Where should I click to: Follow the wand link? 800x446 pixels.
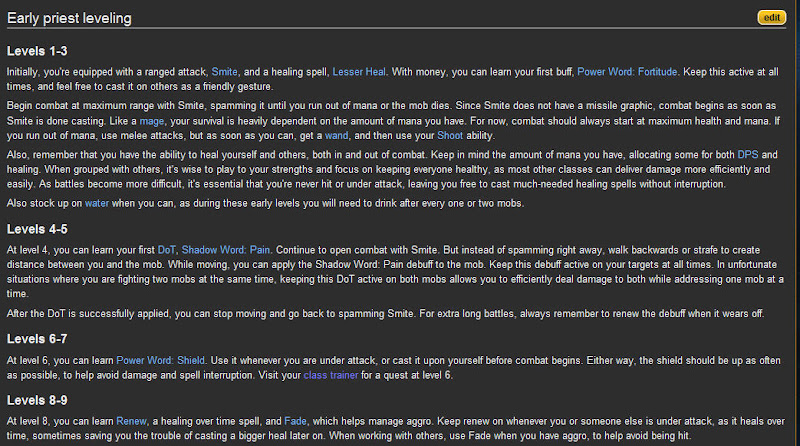click(336, 136)
